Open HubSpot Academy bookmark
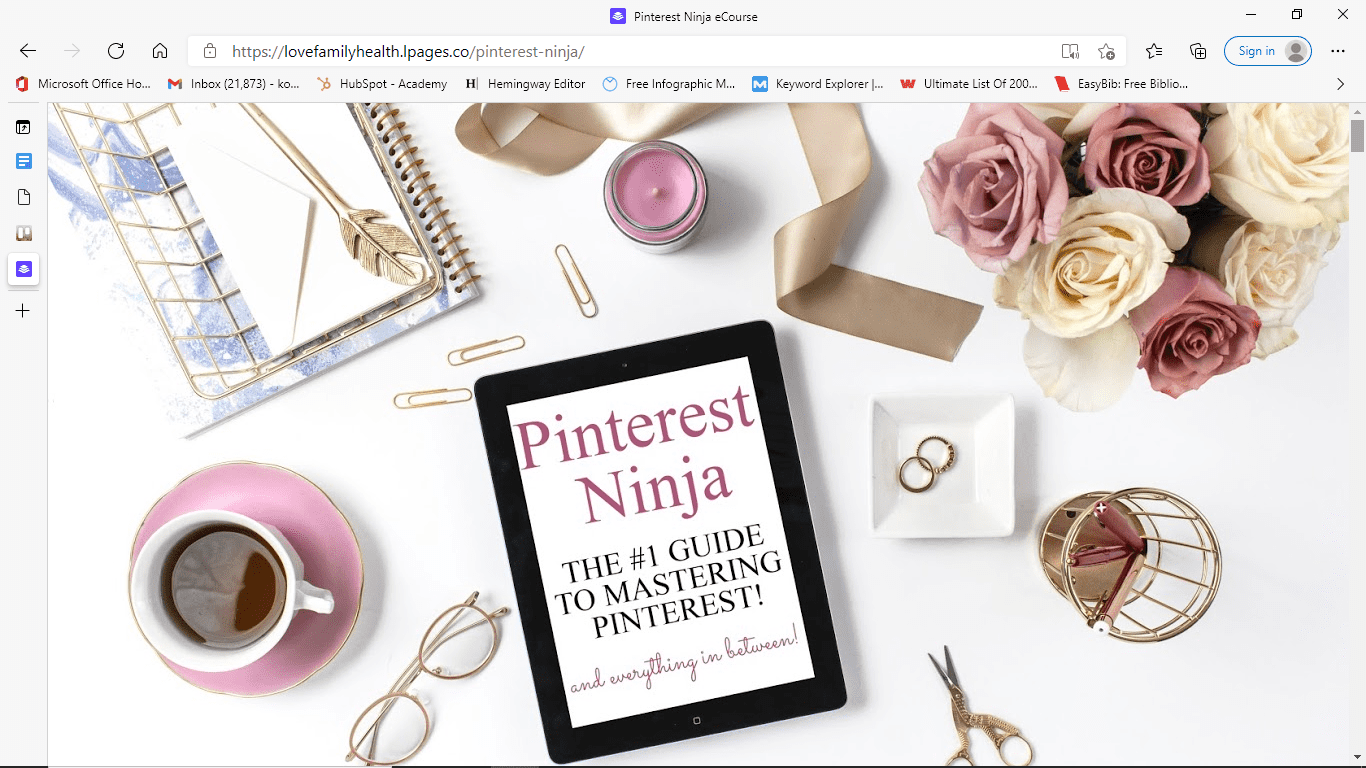The height and width of the screenshot is (768, 1366). tap(382, 84)
